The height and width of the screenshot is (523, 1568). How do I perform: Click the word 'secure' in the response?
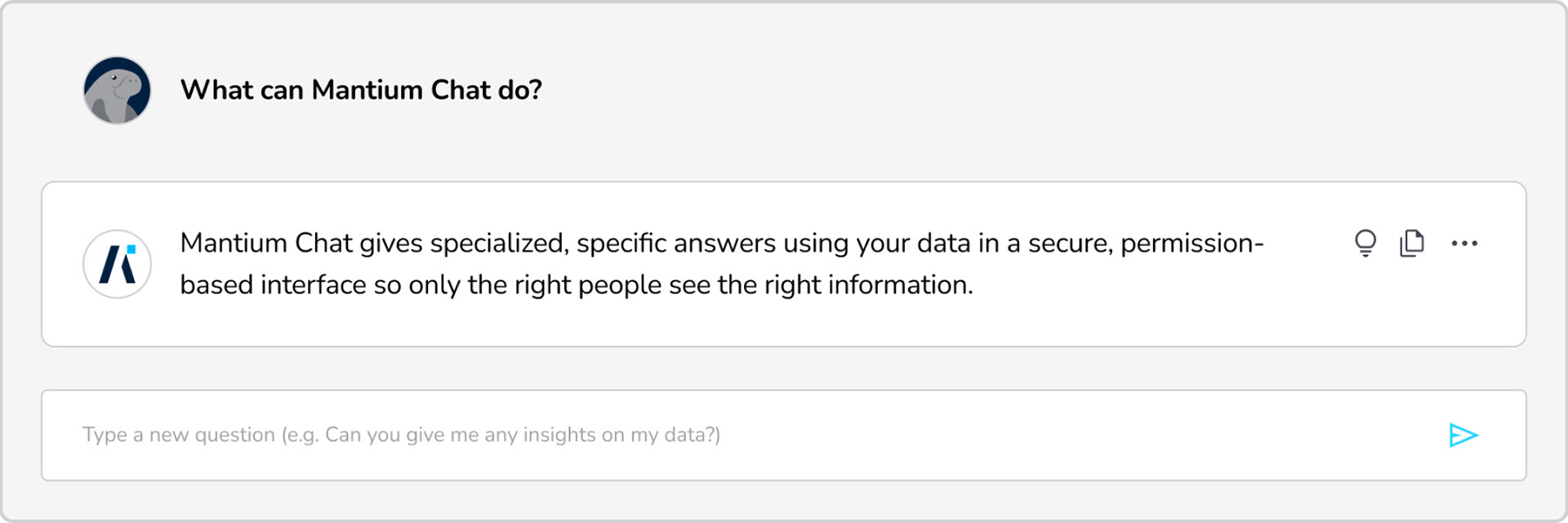pyautogui.click(x=1070, y=244)
